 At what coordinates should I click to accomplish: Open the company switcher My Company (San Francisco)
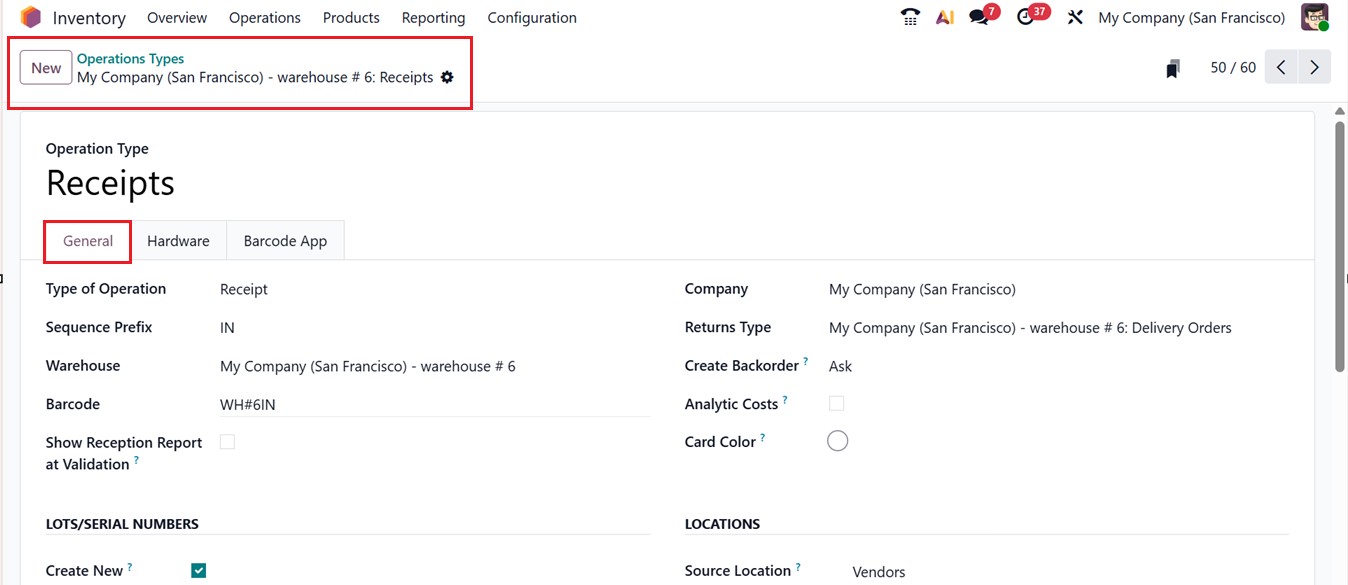(1191, 18)
